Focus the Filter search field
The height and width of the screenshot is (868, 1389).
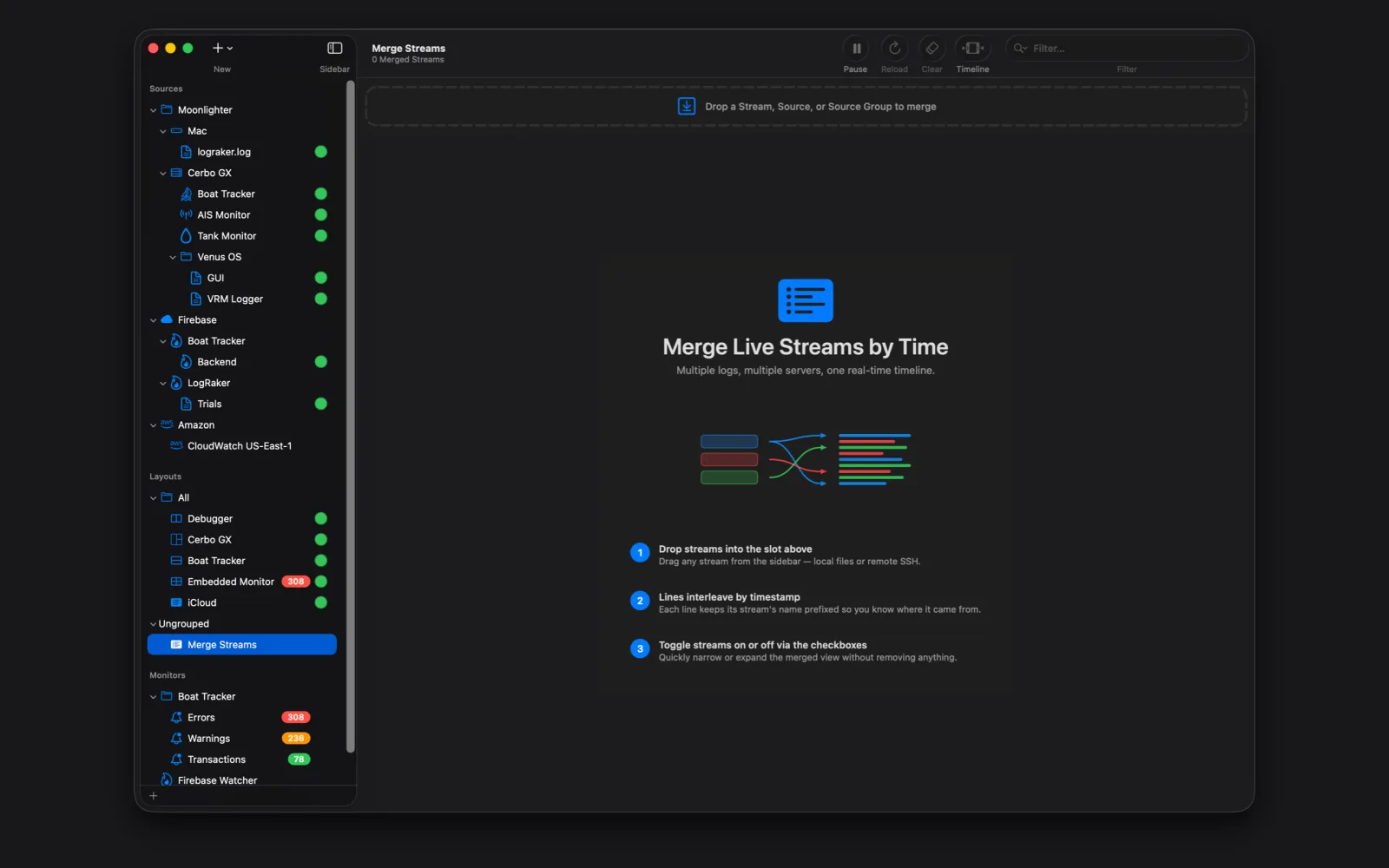click(1127, 49)
